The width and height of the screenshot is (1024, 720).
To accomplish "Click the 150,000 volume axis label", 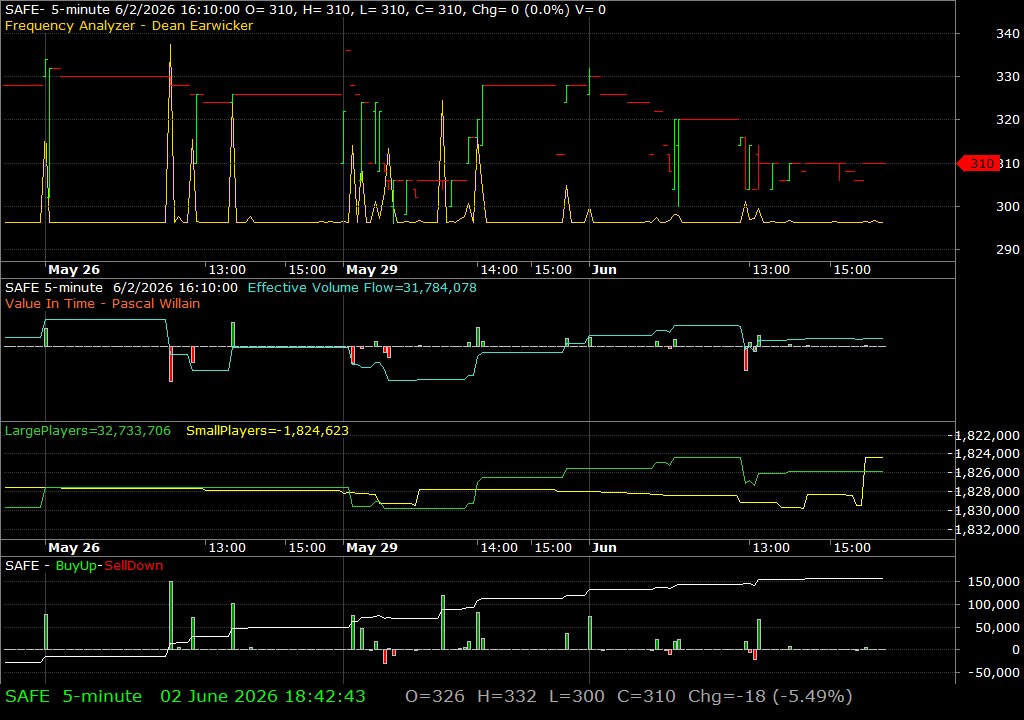I will pyautogui.click(x=993, y=581).
